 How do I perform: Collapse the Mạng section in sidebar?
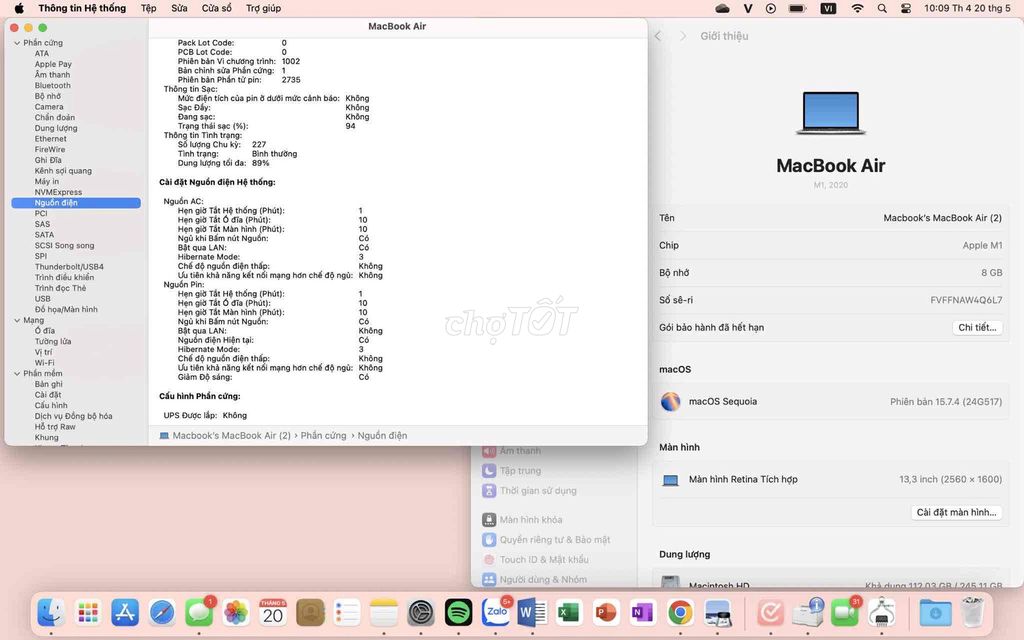tap(17, 320)
